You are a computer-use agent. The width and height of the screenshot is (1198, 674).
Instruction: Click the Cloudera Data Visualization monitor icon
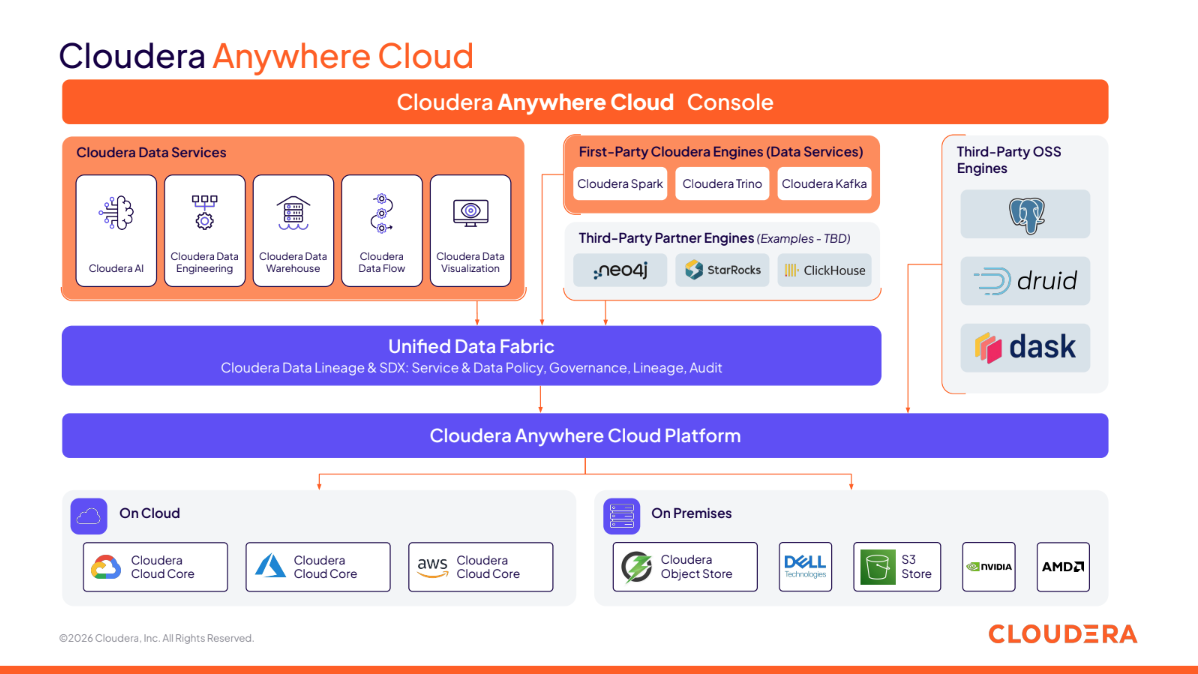[470, 213]
